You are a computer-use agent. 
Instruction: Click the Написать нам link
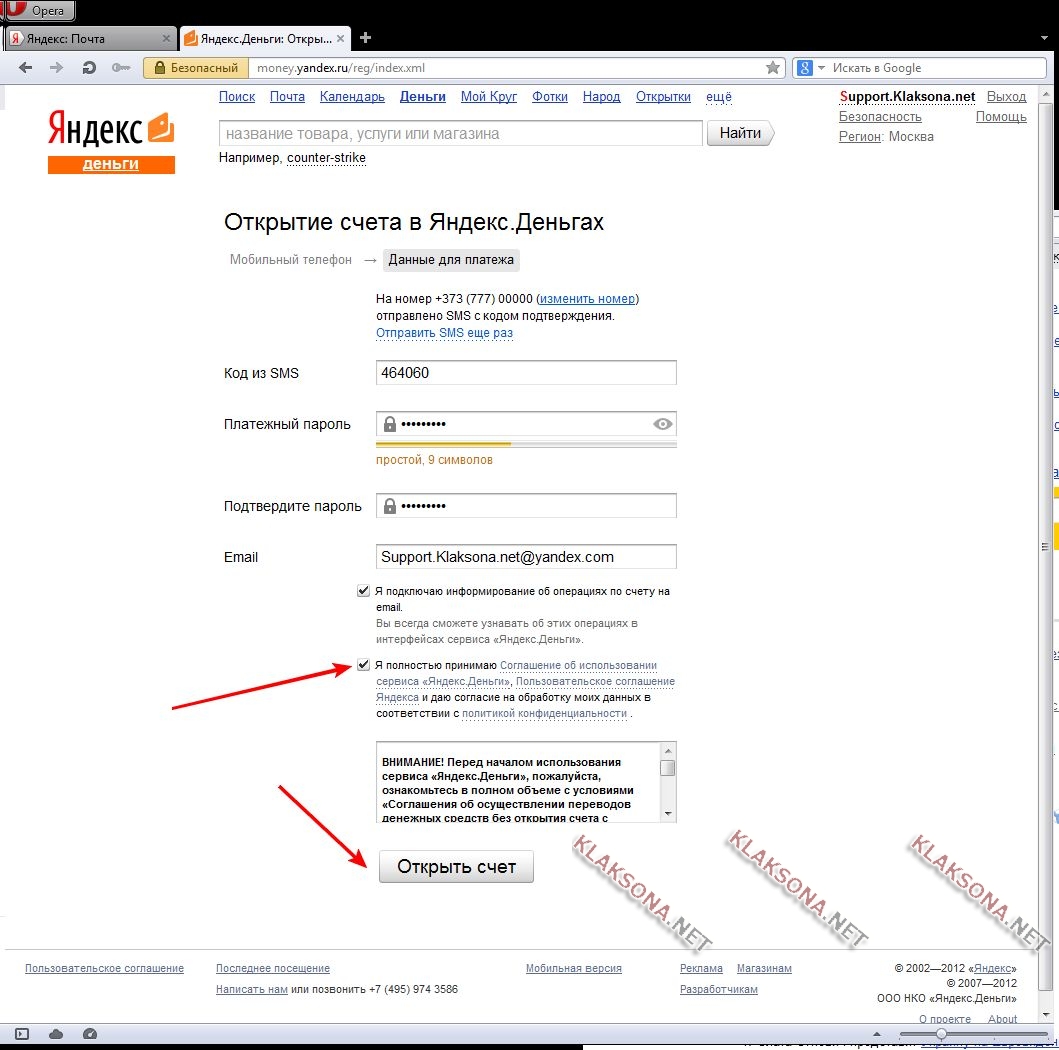252,989
